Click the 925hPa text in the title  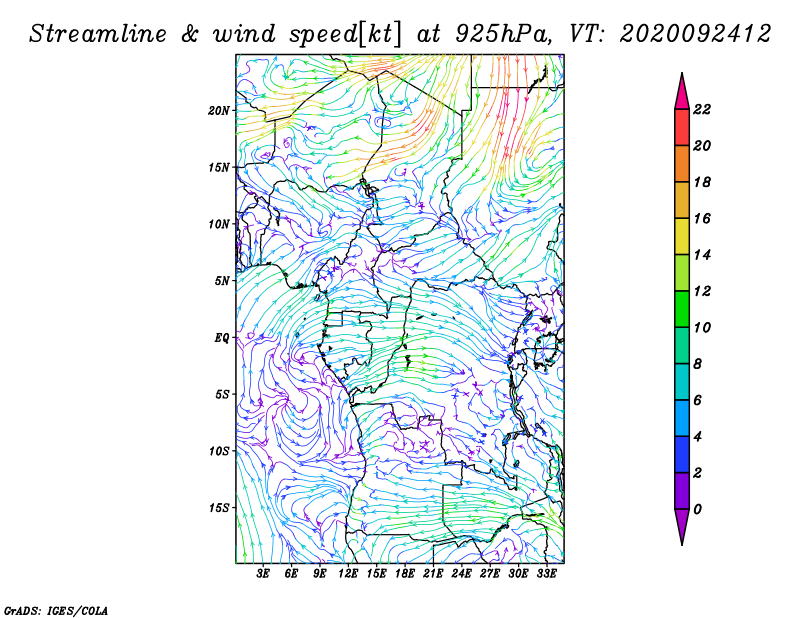pos(504,34)
